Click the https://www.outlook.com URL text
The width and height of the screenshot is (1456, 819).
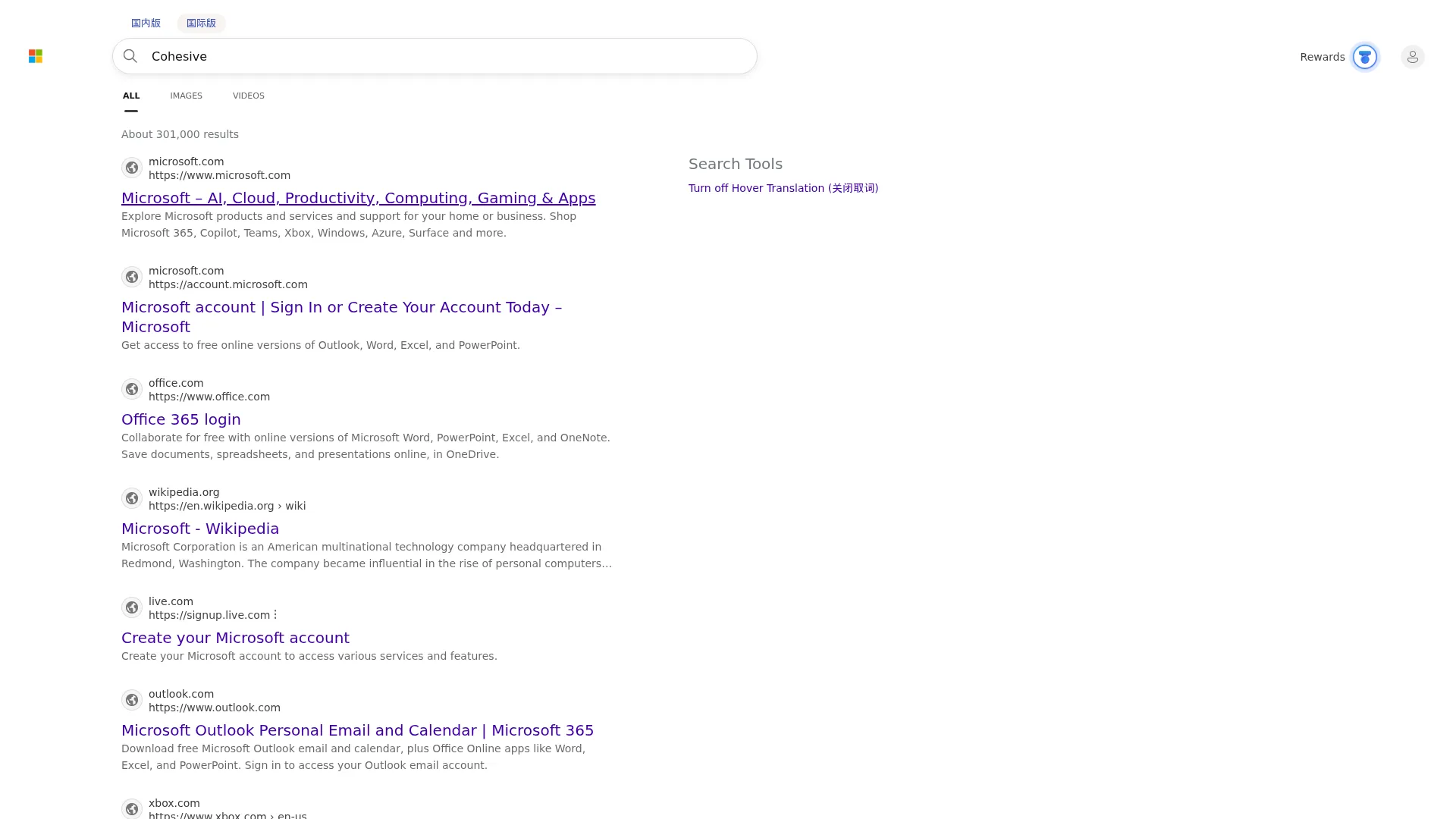click(x=215, y=708)
